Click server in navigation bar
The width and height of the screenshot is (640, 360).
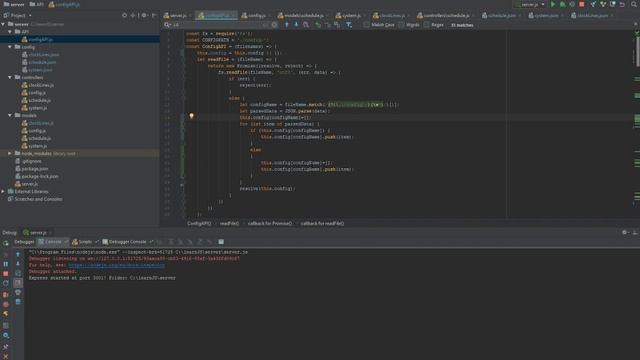pyautogui.click(x=14, y=4)
